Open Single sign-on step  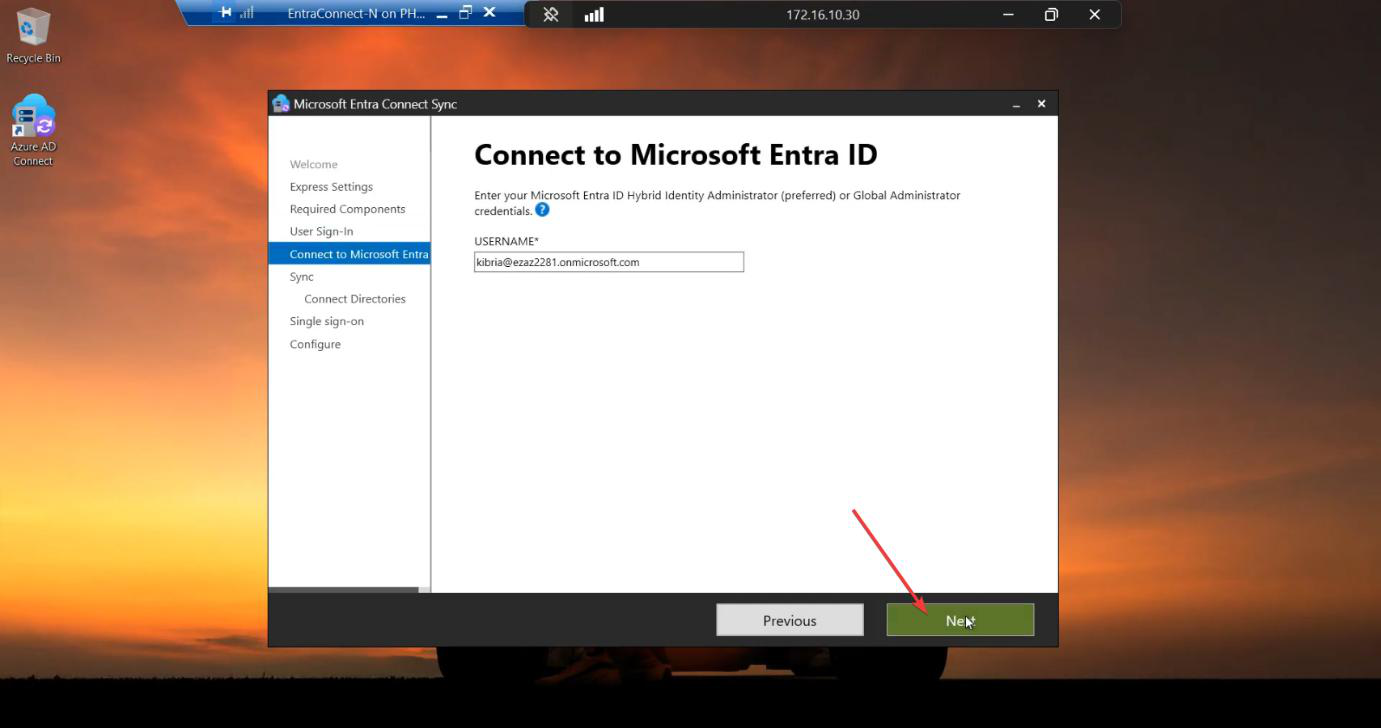[327, 321]
